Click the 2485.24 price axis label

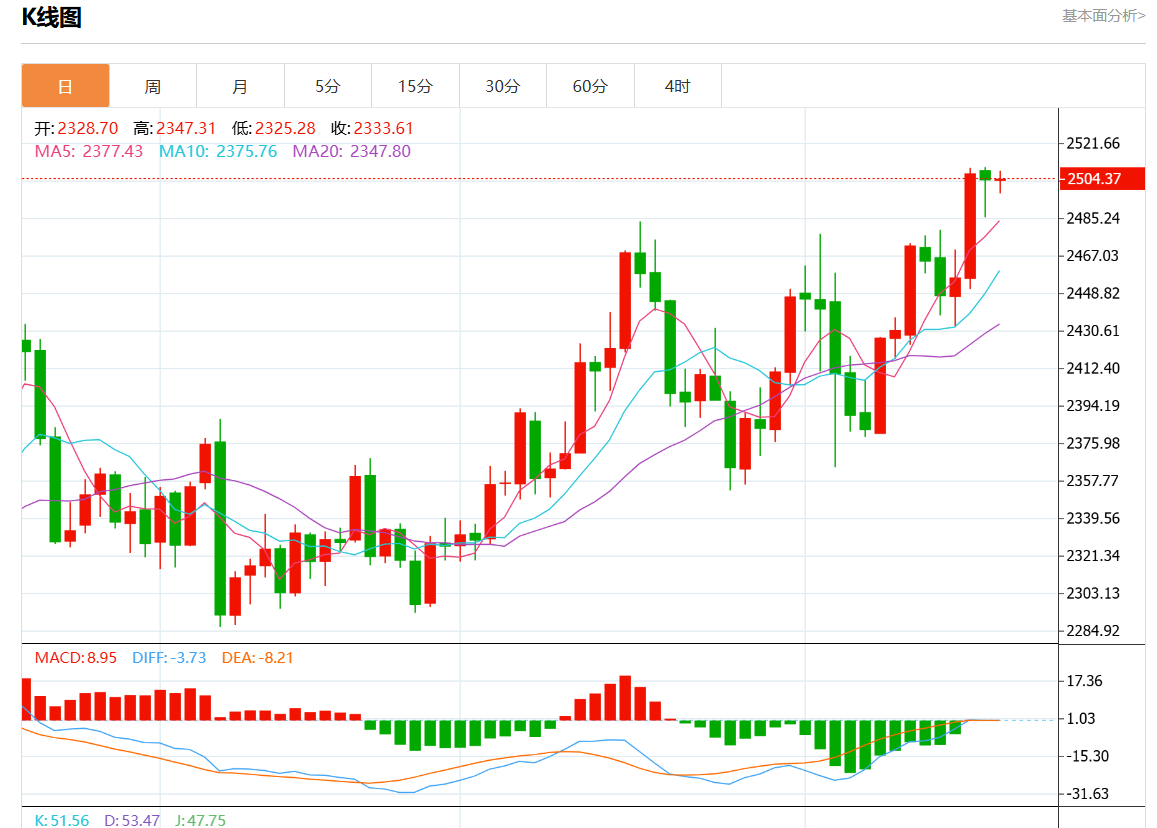[x=1093, y=218]
